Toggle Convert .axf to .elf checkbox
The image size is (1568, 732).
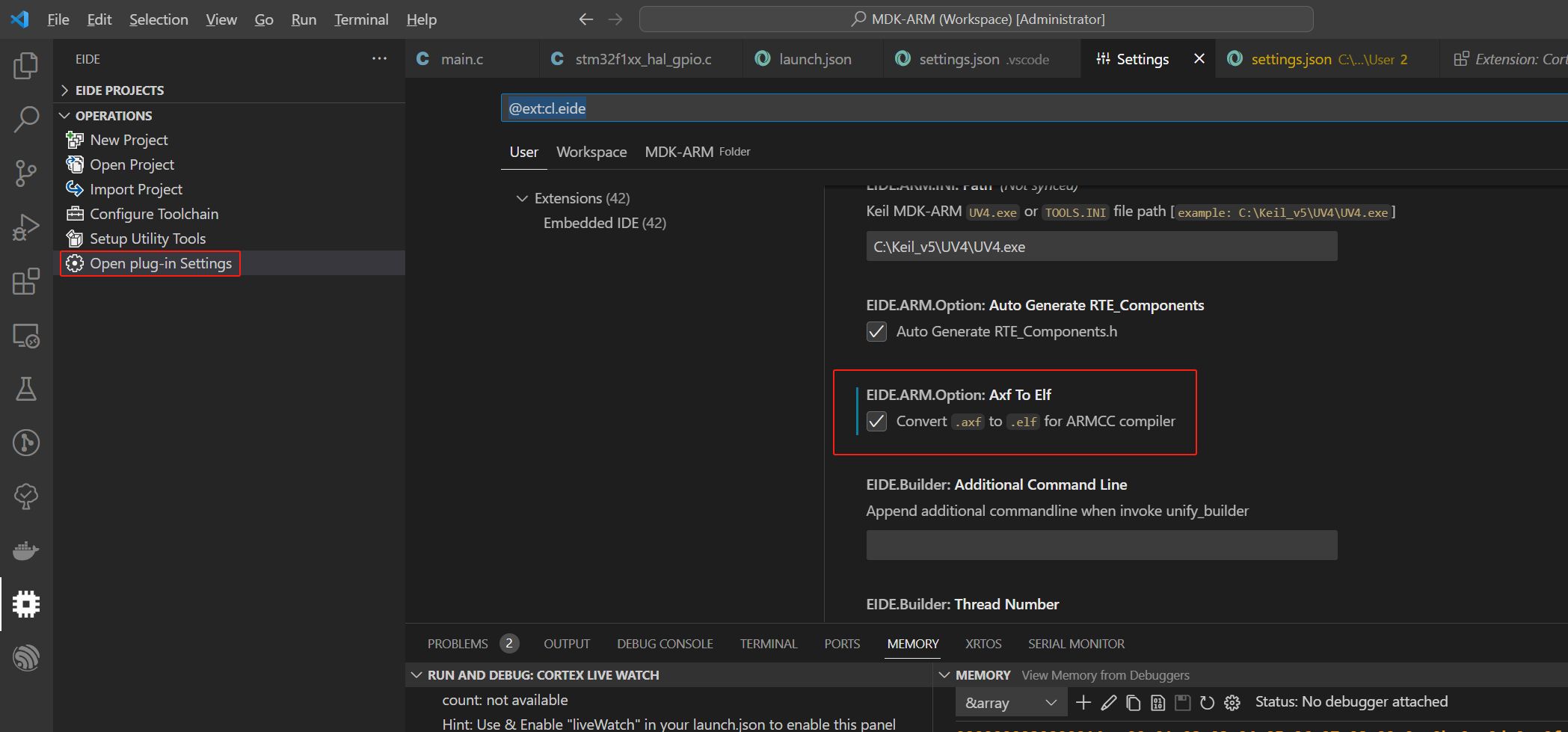tap(876, 422)
